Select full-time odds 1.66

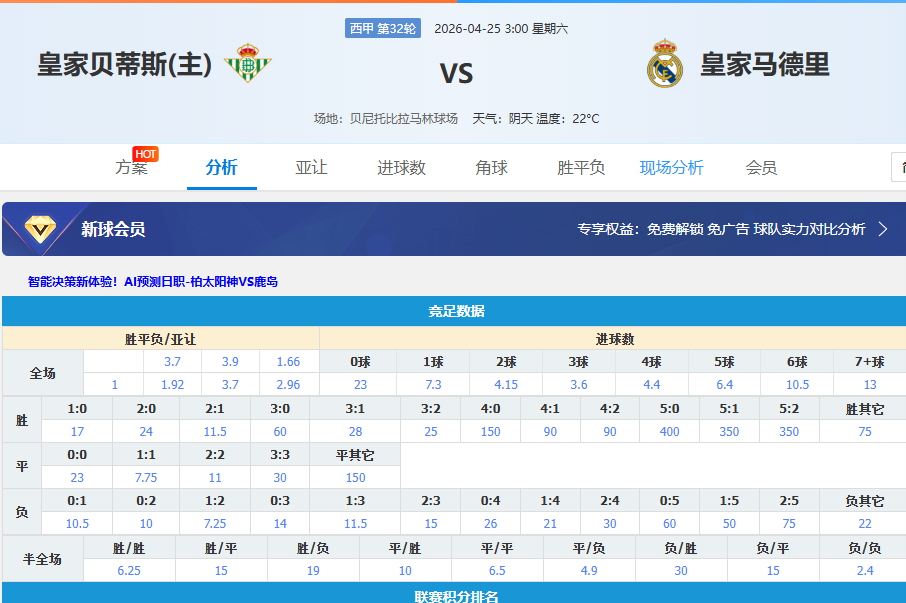pos(288,362)
